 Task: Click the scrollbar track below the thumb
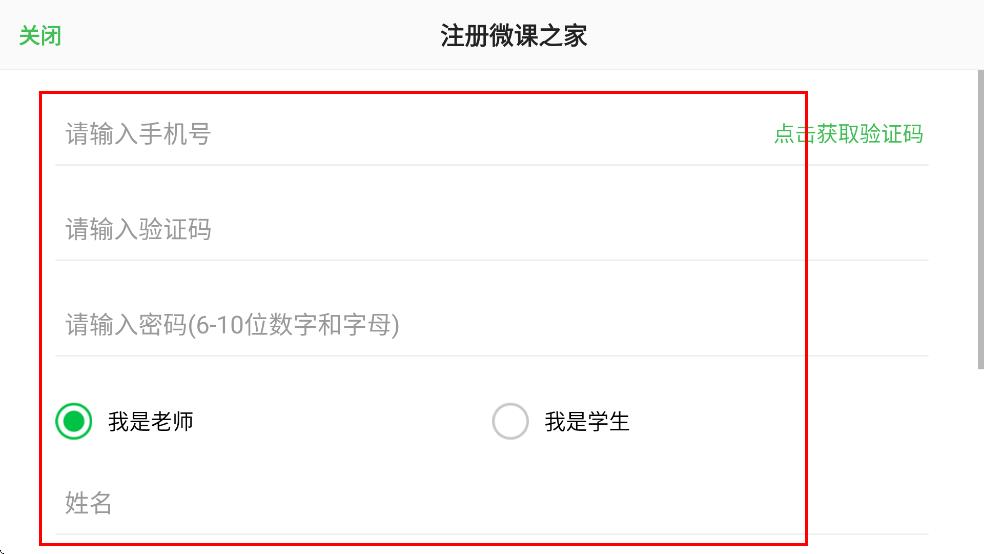pos(979,460)
